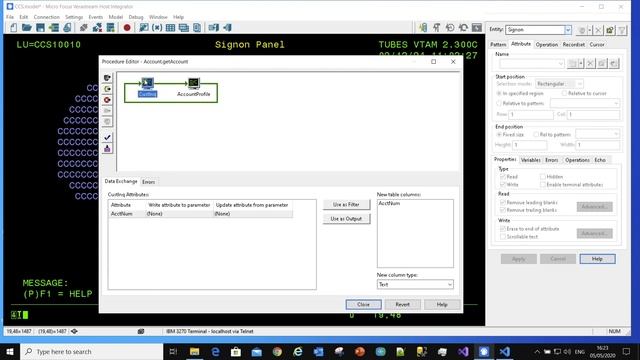Switch to the Variables sub-tab
640x360 pixels.
point(531,160)
